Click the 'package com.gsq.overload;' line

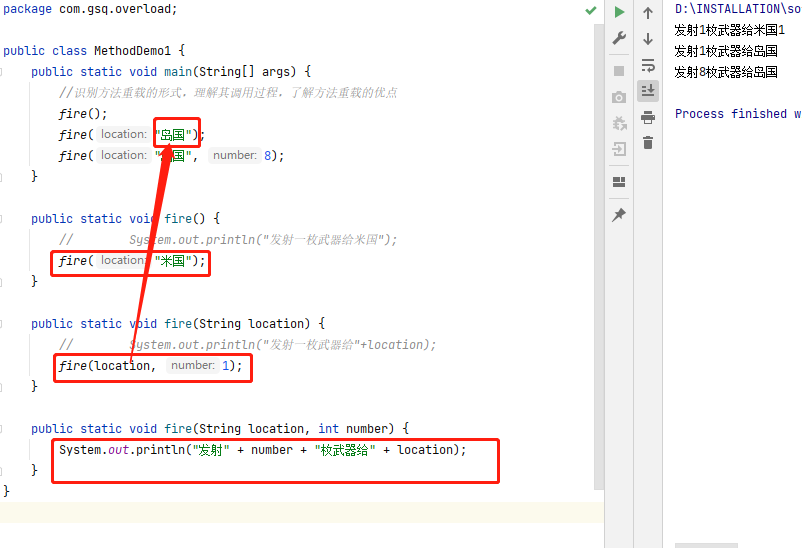click(90, 9)
